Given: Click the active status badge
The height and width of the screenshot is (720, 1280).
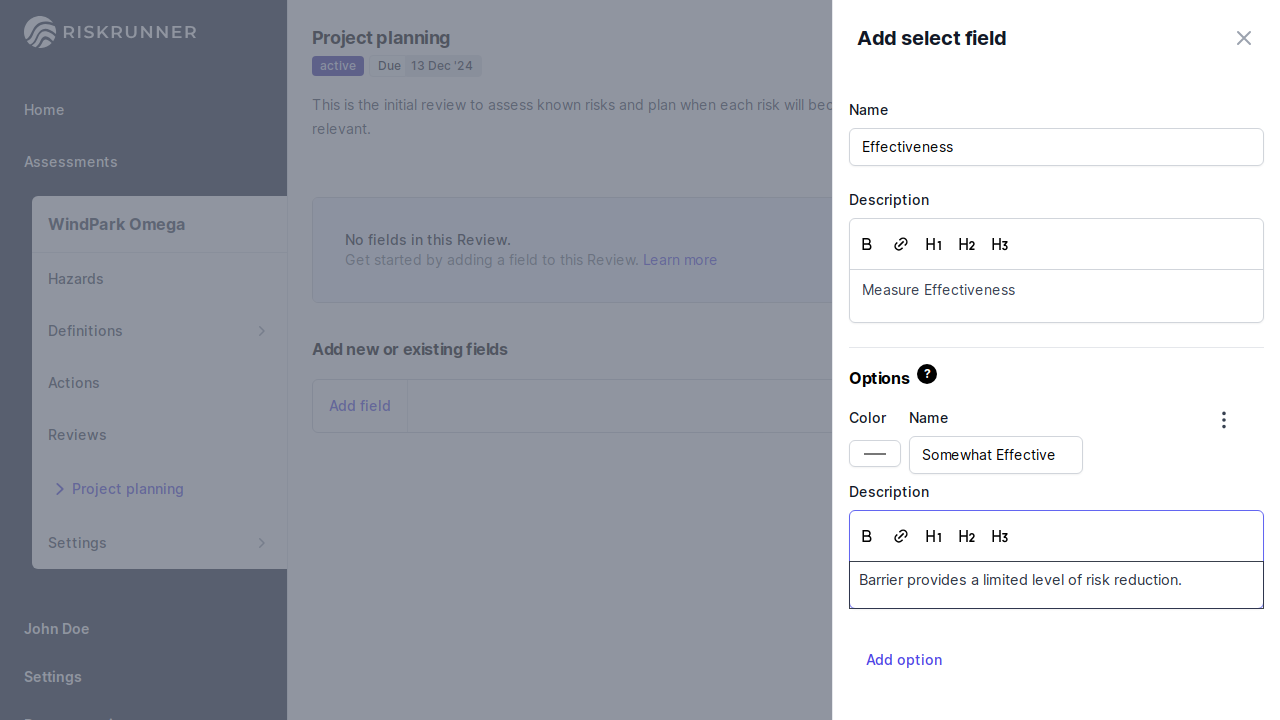Looking at the screenshot, I should pyautogui.click(x=338, y=66).
